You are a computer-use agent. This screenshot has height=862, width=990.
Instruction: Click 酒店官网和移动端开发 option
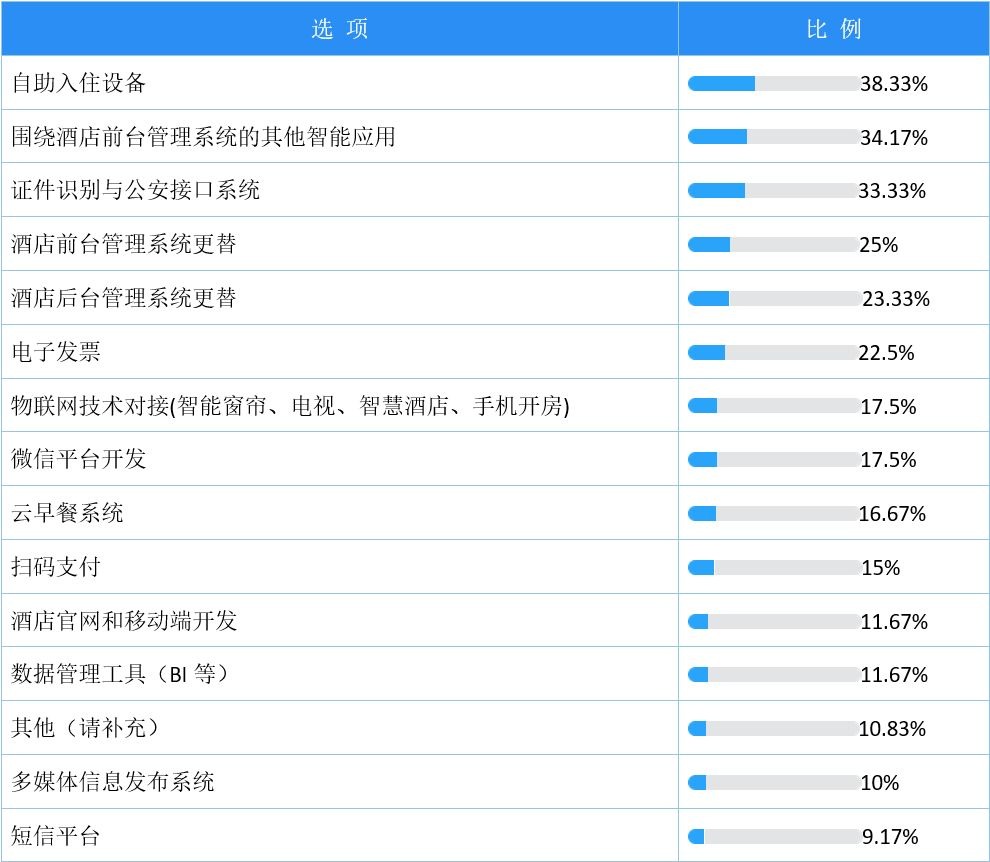[x=124, y=621]
